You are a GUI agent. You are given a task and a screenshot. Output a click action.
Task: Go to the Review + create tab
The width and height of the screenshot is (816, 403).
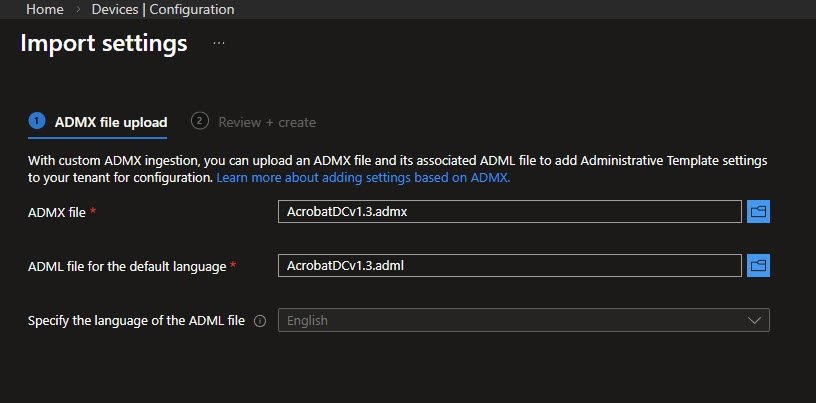tap(266, 122)
